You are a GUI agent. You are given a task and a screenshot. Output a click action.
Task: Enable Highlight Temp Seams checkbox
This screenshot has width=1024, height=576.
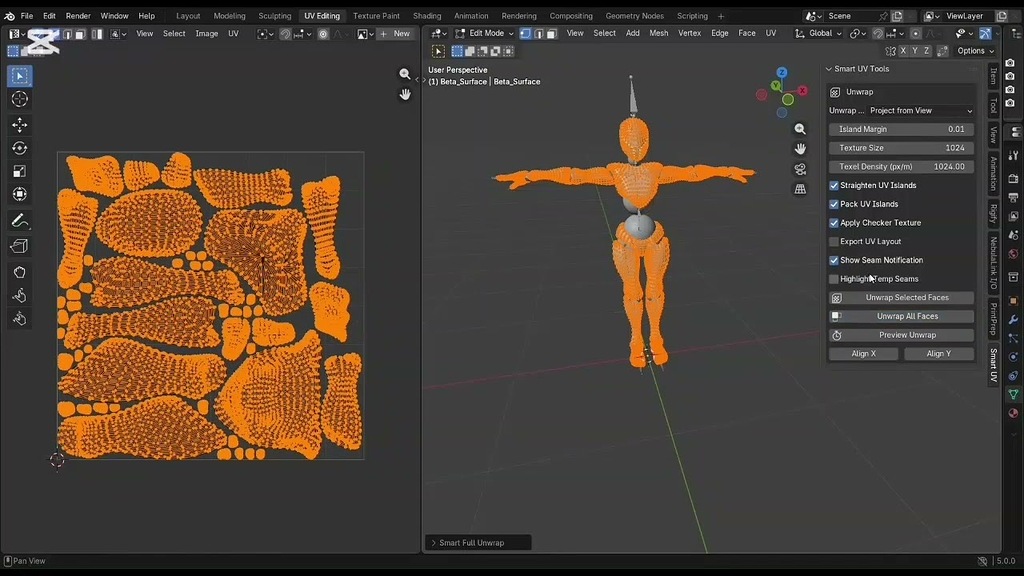pyautogui.click(x=834, y=279)
